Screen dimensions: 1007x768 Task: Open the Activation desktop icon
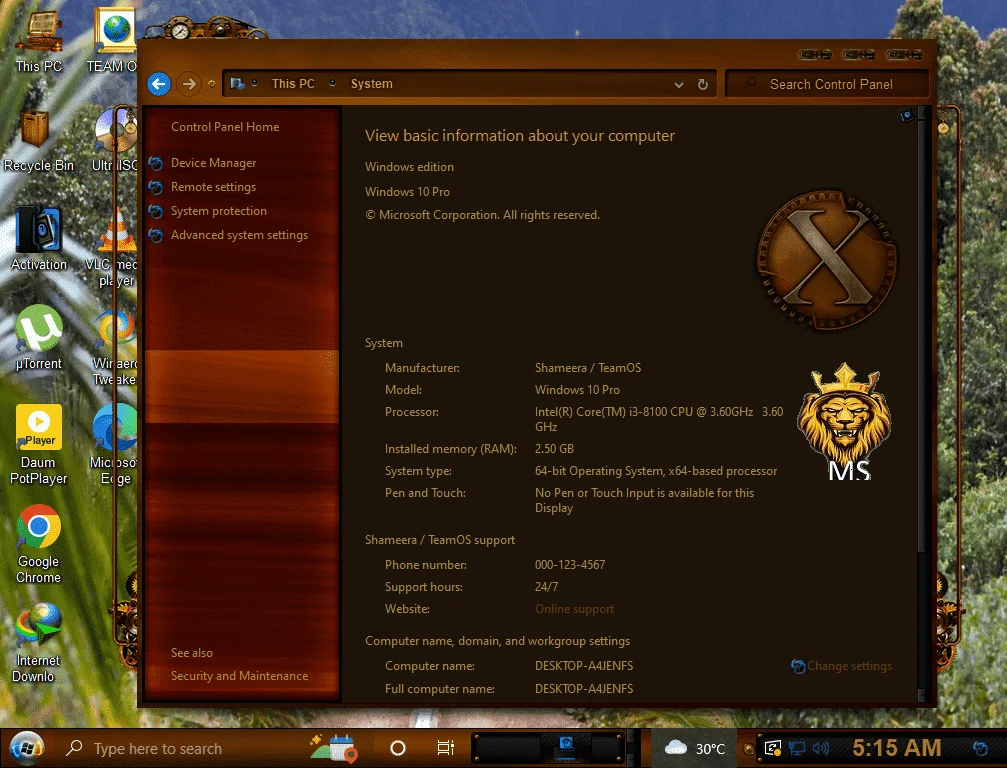(39, 238)
